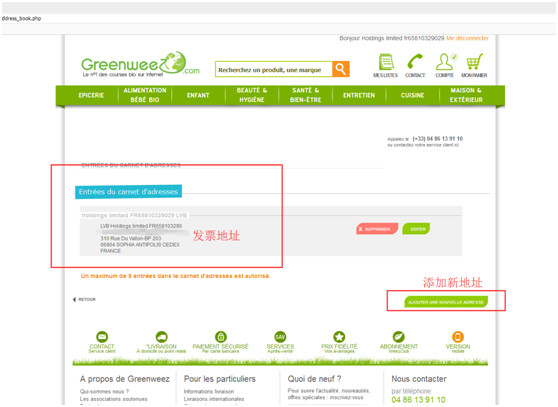Open the Mon Panier shopping cart icon
558x407 pixels.
[474, 62]
